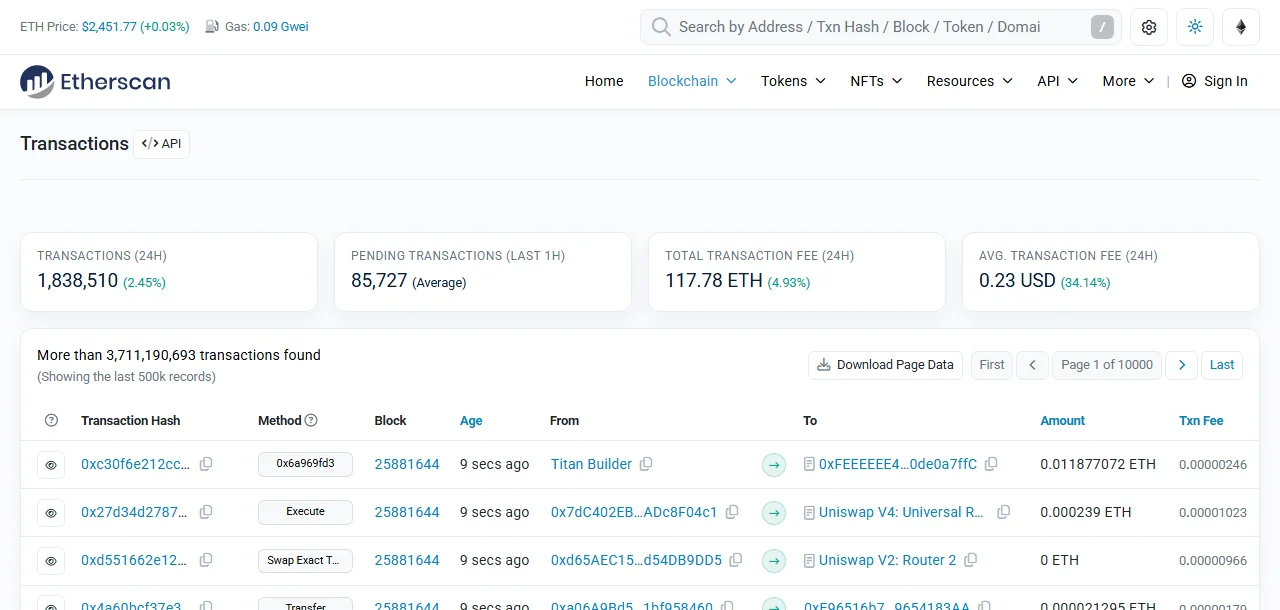
Task: Copy Uniswap V4 Universal Router address
Action: click(x=1004, y=512)
